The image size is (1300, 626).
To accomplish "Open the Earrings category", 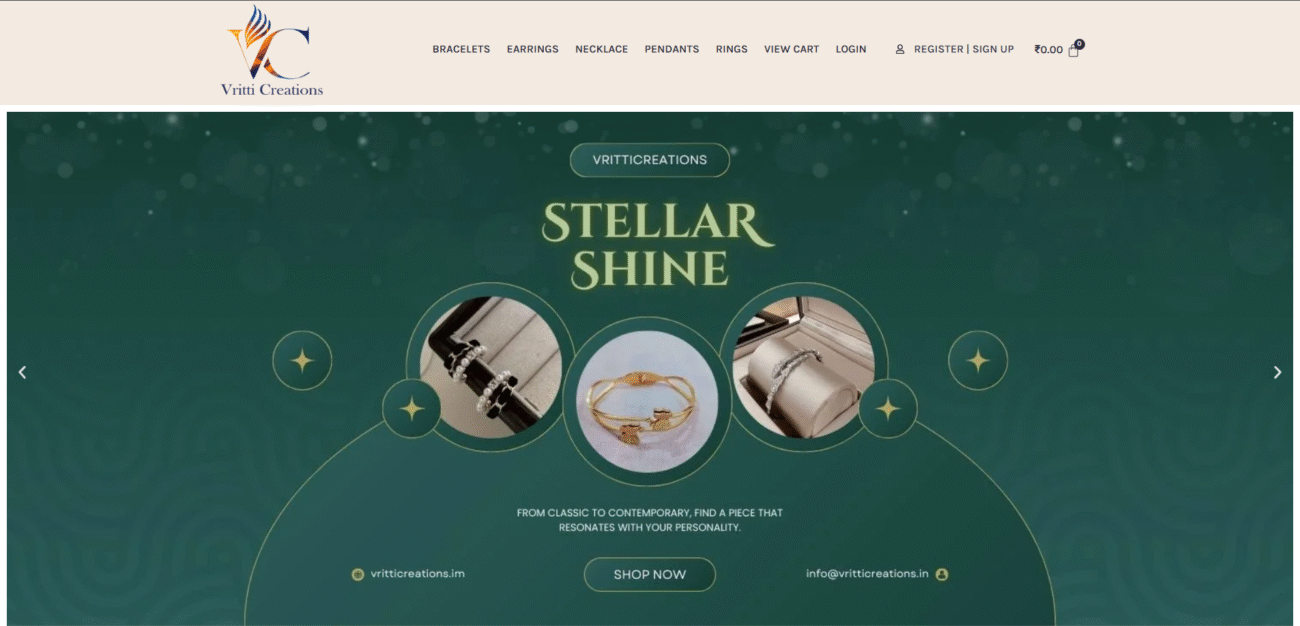I will tap(532, 49).
